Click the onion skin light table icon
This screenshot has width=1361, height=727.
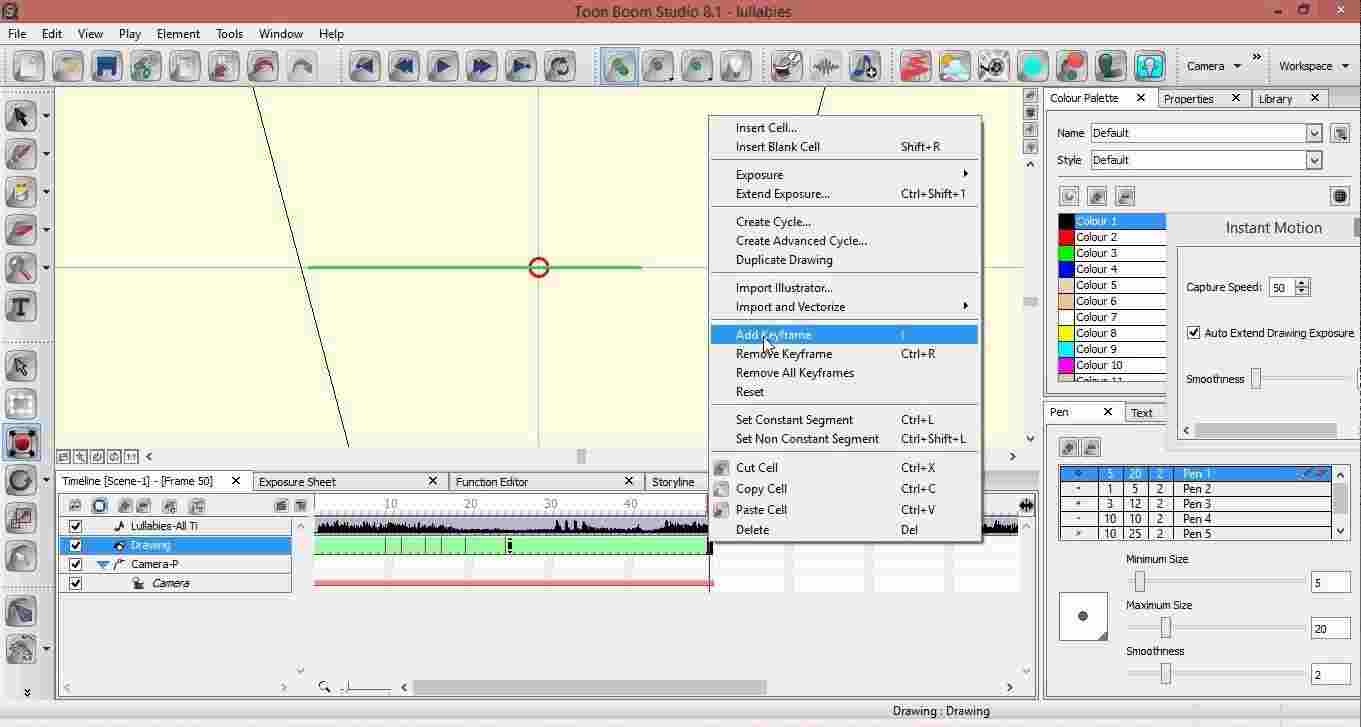coord(737,67)
